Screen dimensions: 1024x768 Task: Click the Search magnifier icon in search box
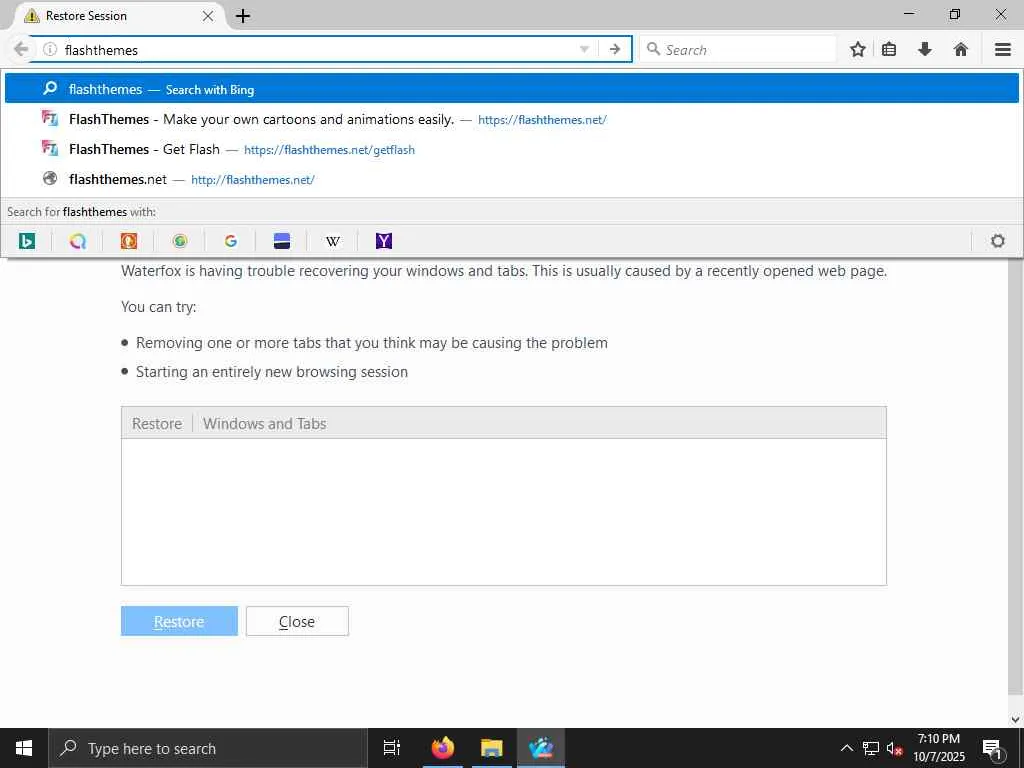(652, 49)
